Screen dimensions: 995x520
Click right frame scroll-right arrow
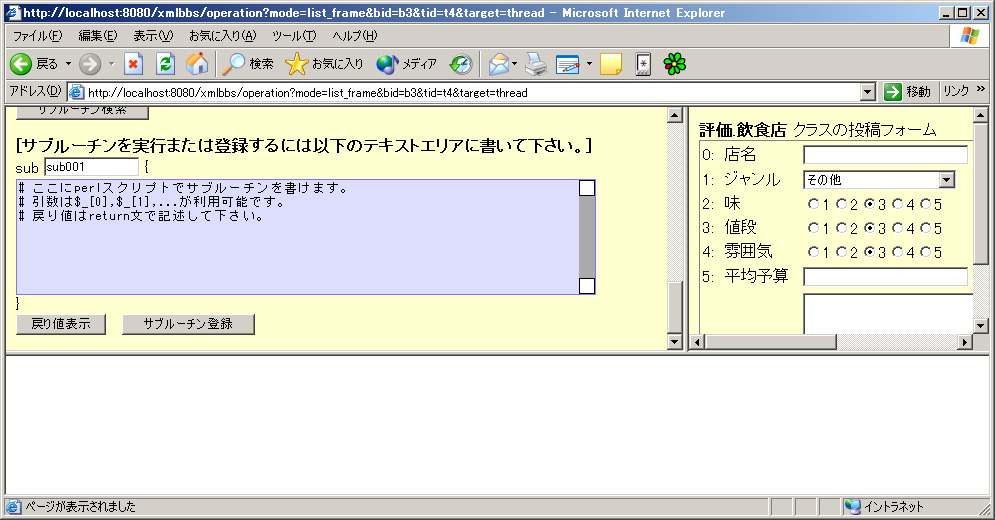[965, 342]
